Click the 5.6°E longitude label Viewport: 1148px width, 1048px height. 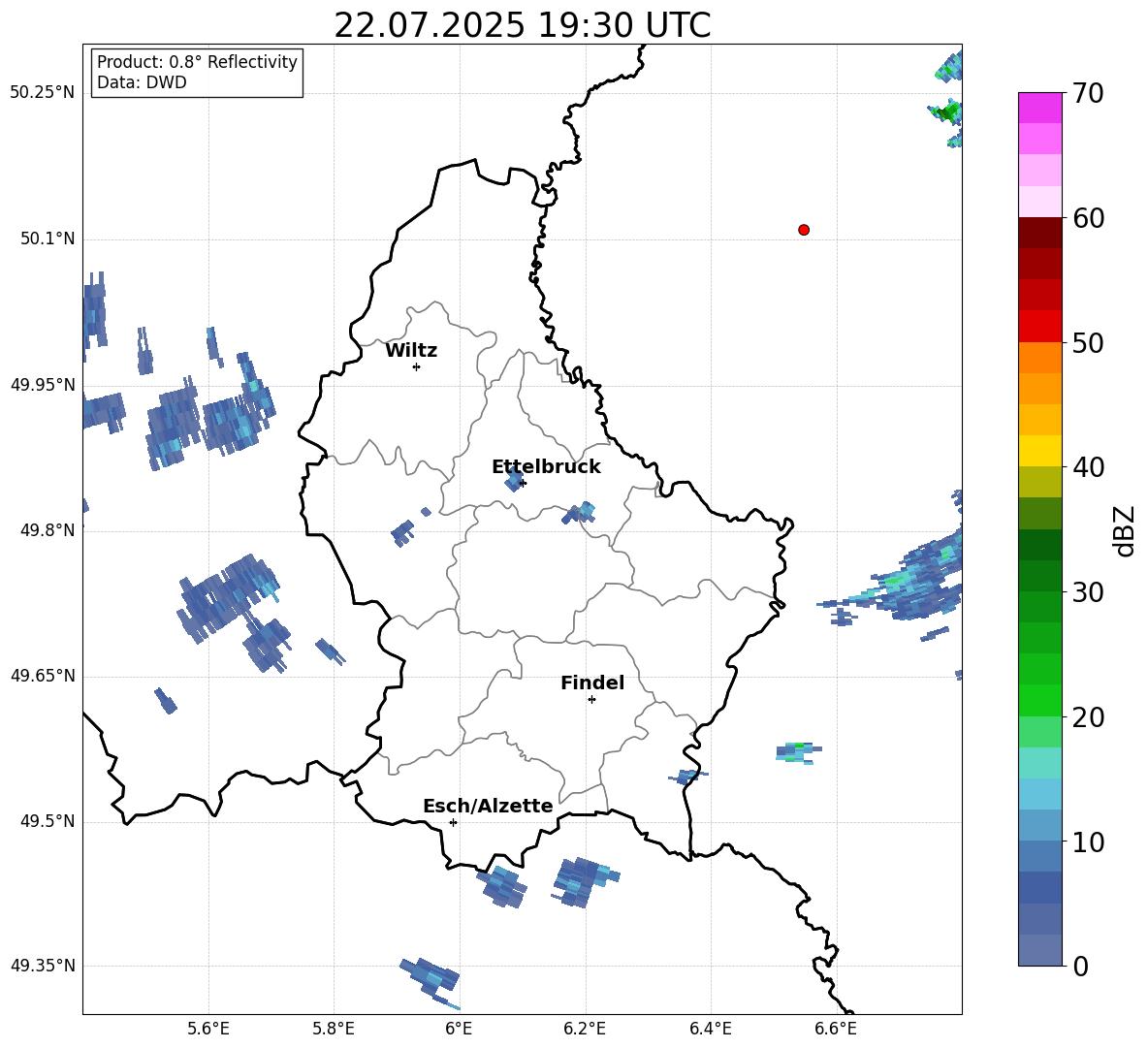click(207, 1029)
